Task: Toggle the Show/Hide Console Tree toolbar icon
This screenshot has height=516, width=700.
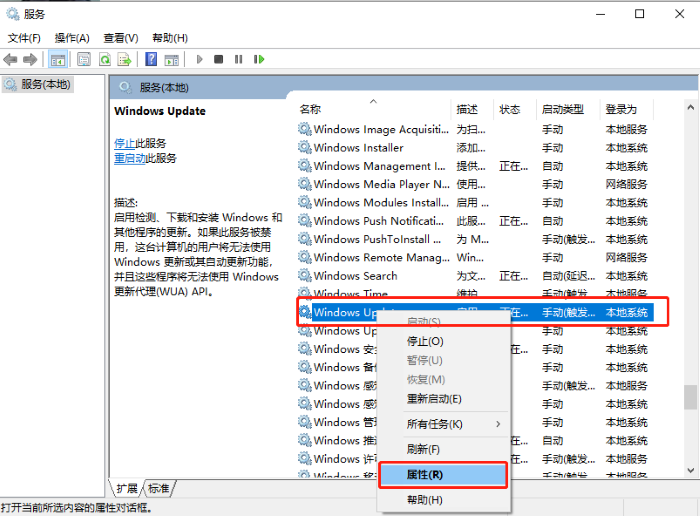Action: 58,60
